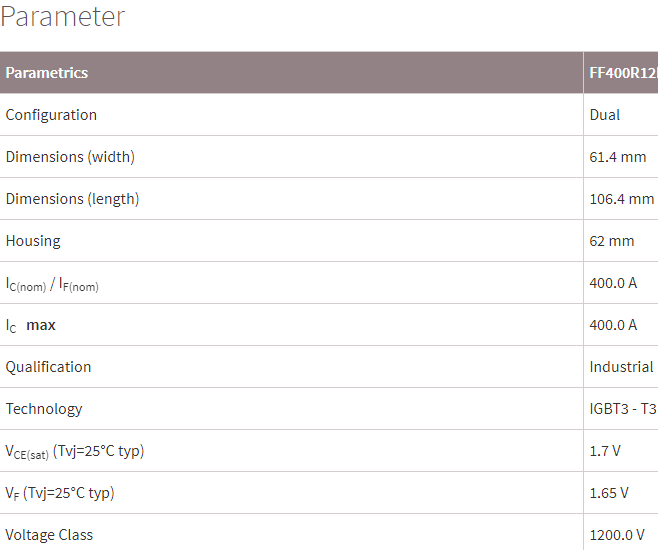Screen dimensions: 658x550
Task: Click the 1.65 V forward voltage value
Action: click(609, 493)
